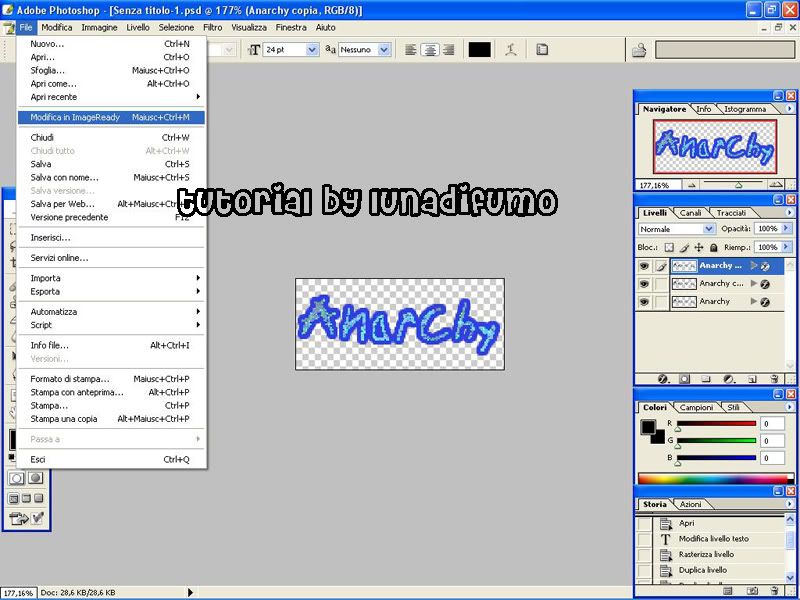800x600 pixels.
Task: Choose Salva per Web from File menu
Action: coord(111,204)
